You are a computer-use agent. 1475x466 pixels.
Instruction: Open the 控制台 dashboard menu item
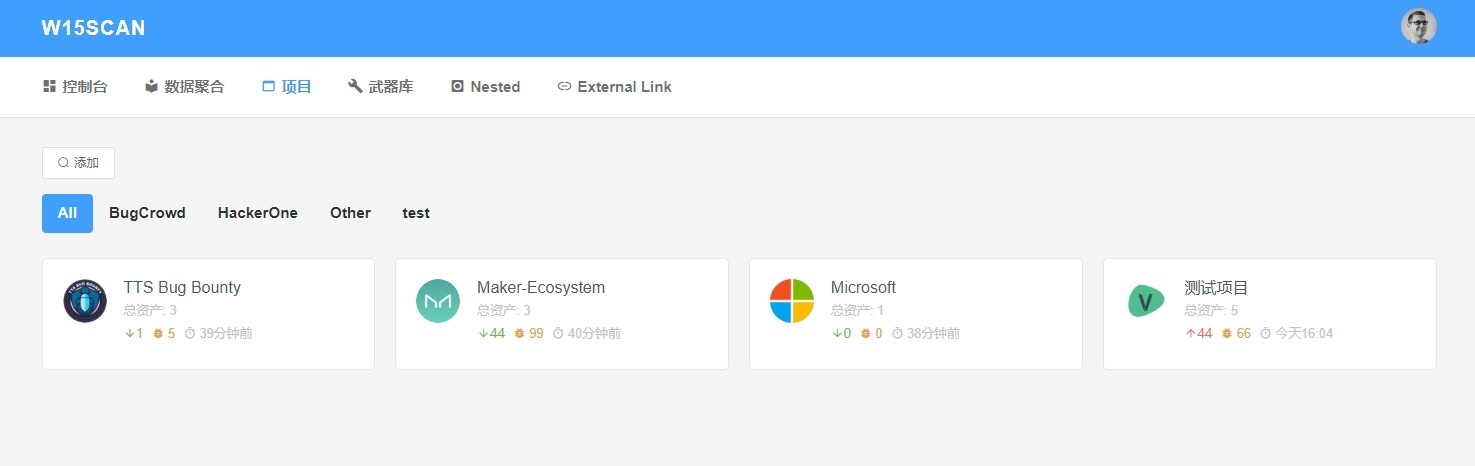(x=75, y=87)
